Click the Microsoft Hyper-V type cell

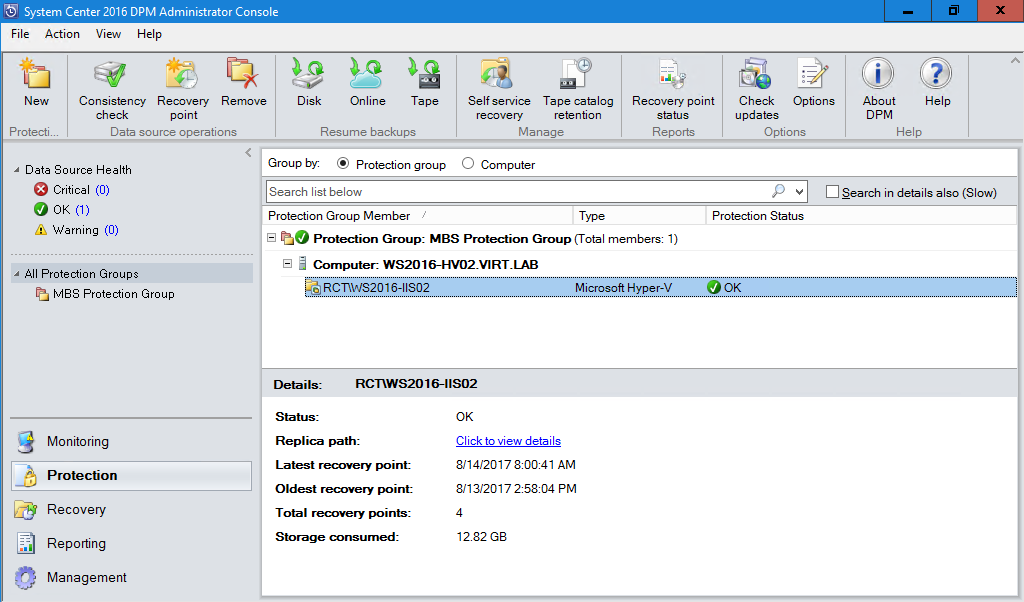[623, 287]
